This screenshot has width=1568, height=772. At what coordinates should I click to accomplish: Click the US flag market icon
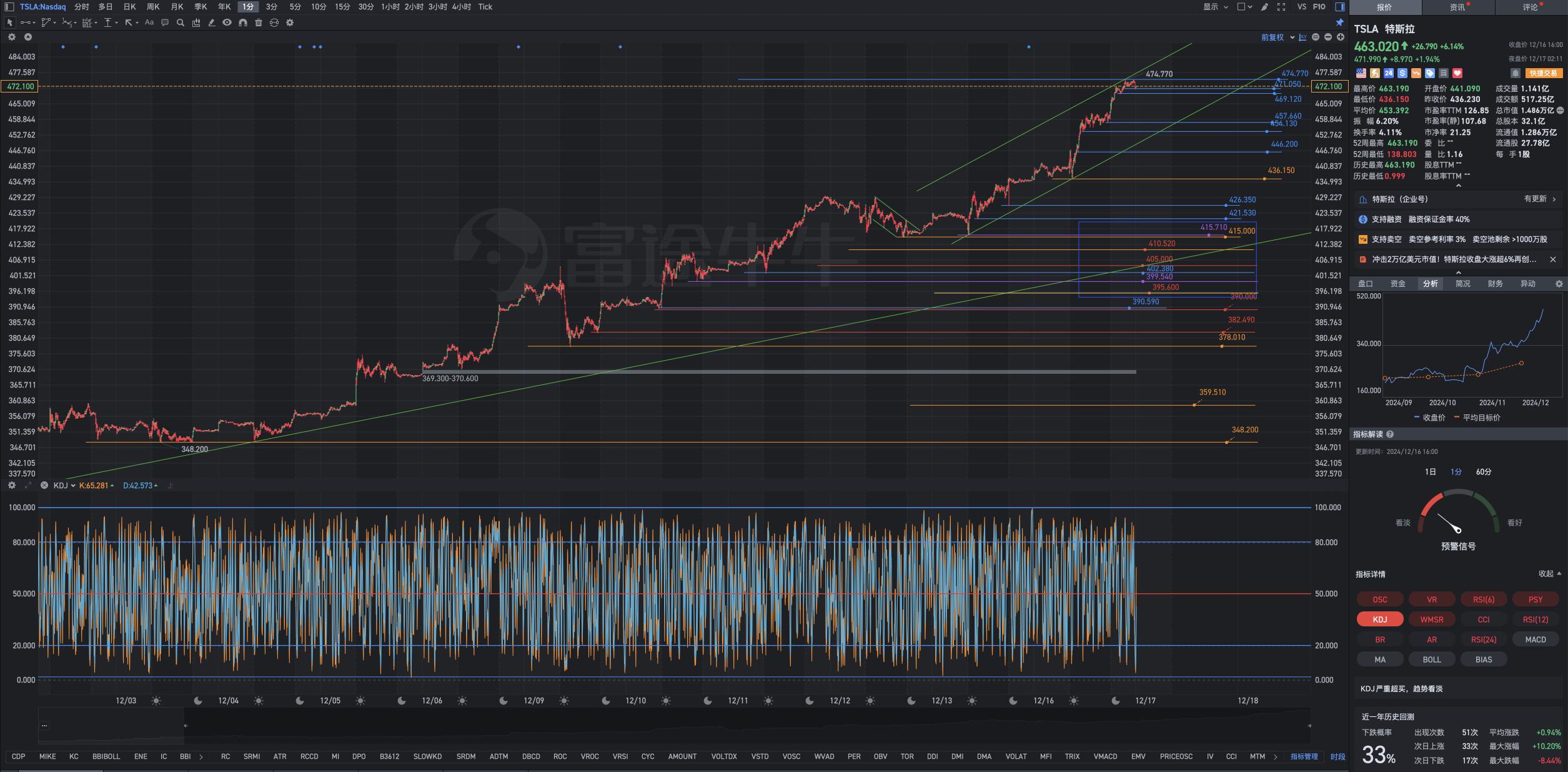[1361, 73]
